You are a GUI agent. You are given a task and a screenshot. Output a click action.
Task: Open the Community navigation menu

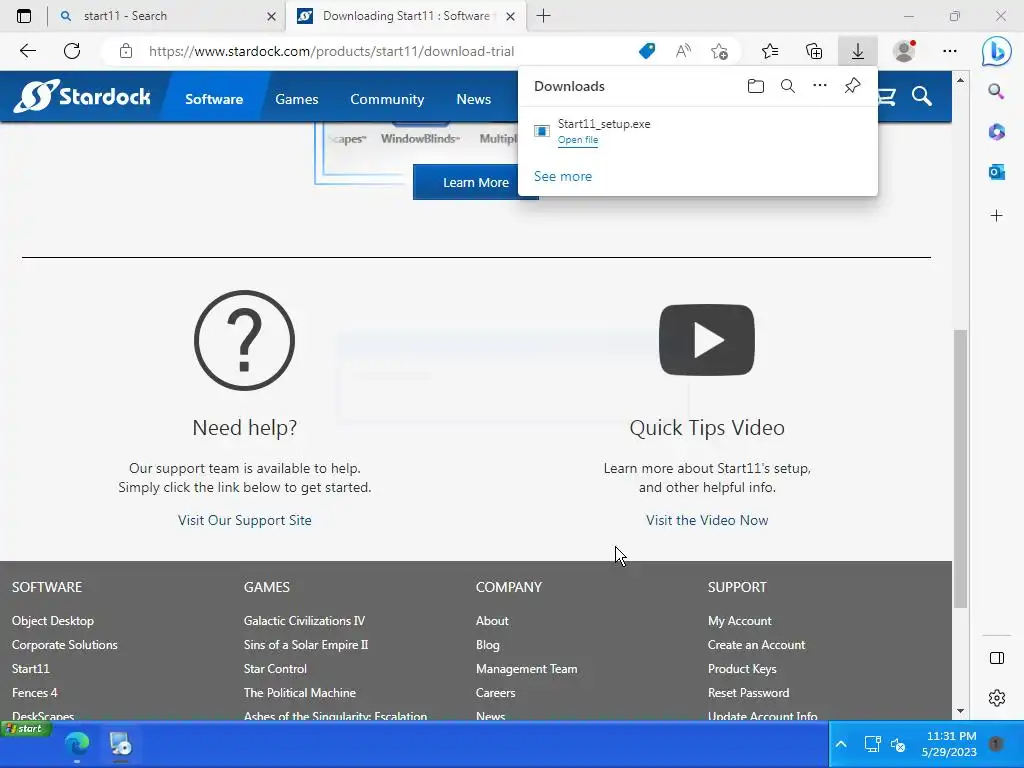[387, 99]
